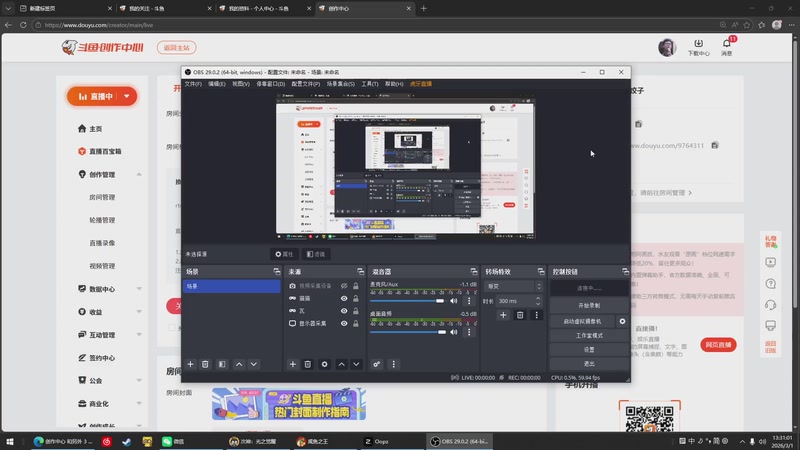Open OBS 工具(T) menu
Viewport: 800px width, 450px height.
coord(370,84)
